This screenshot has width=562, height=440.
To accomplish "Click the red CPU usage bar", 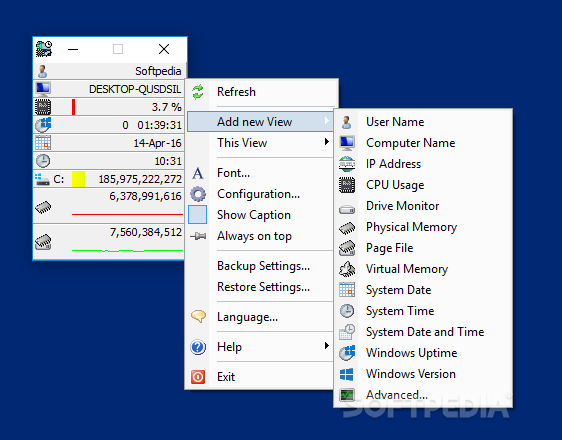I will (73, 107).
